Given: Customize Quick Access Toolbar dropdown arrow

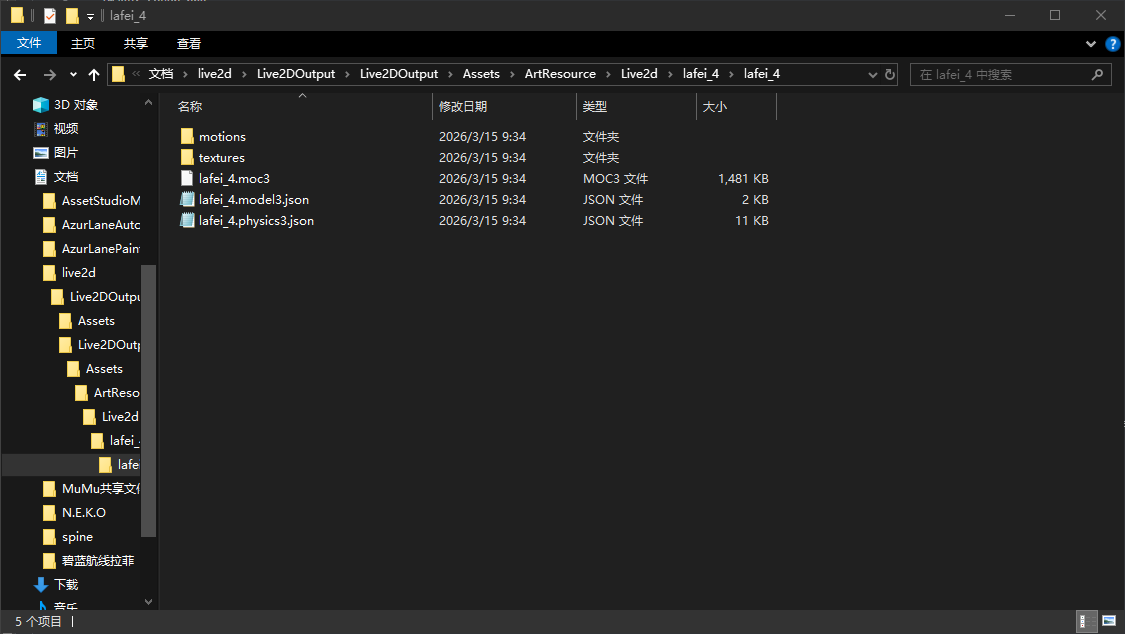Looking at the screenshot, I should 90,17.
